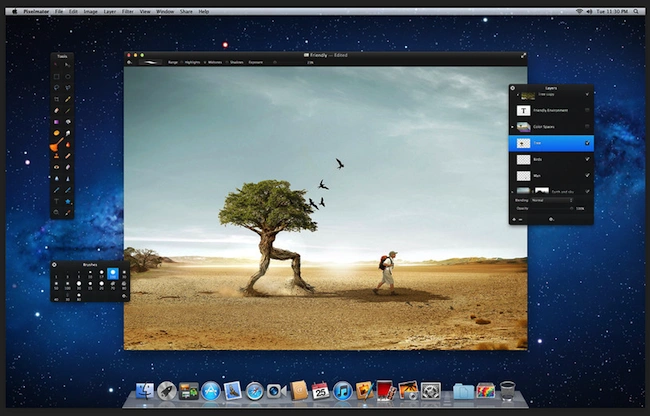Select the Sponge tool
Screen dimensions: 650x416
click(x=56, y=133)
